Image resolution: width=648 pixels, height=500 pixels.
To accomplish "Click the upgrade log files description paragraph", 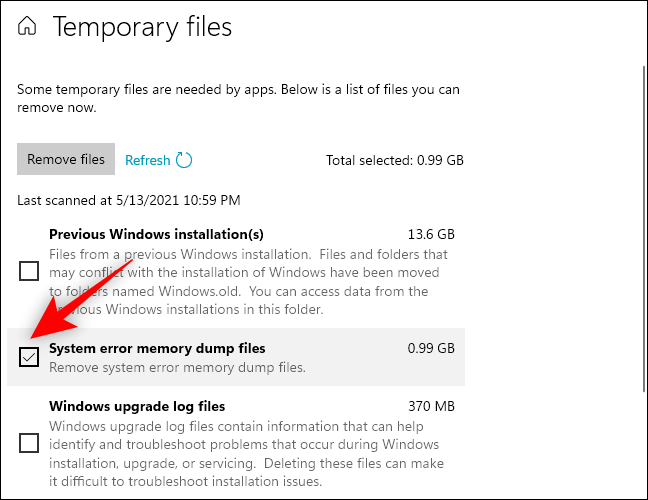I will [x=246, y=454].
